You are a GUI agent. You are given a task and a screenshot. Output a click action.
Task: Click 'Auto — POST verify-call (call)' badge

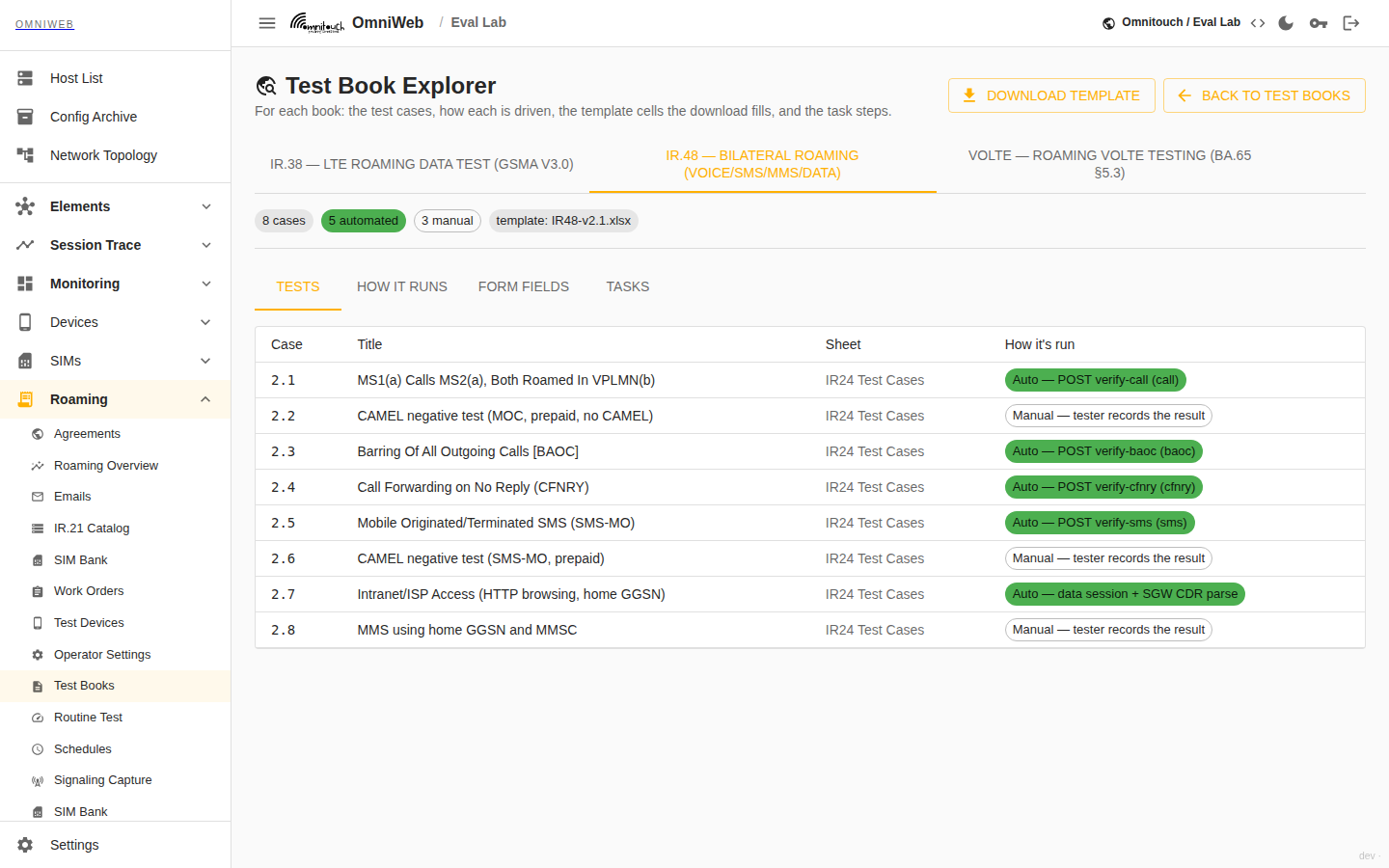click(x=1096, y=380)
